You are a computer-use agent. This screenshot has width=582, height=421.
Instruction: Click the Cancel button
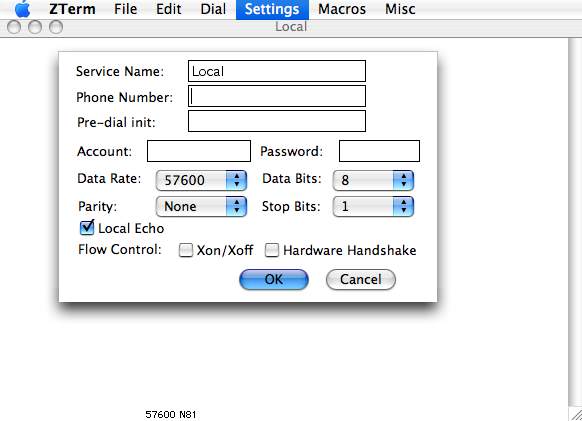pyautogui.click(x=361, y=280)
